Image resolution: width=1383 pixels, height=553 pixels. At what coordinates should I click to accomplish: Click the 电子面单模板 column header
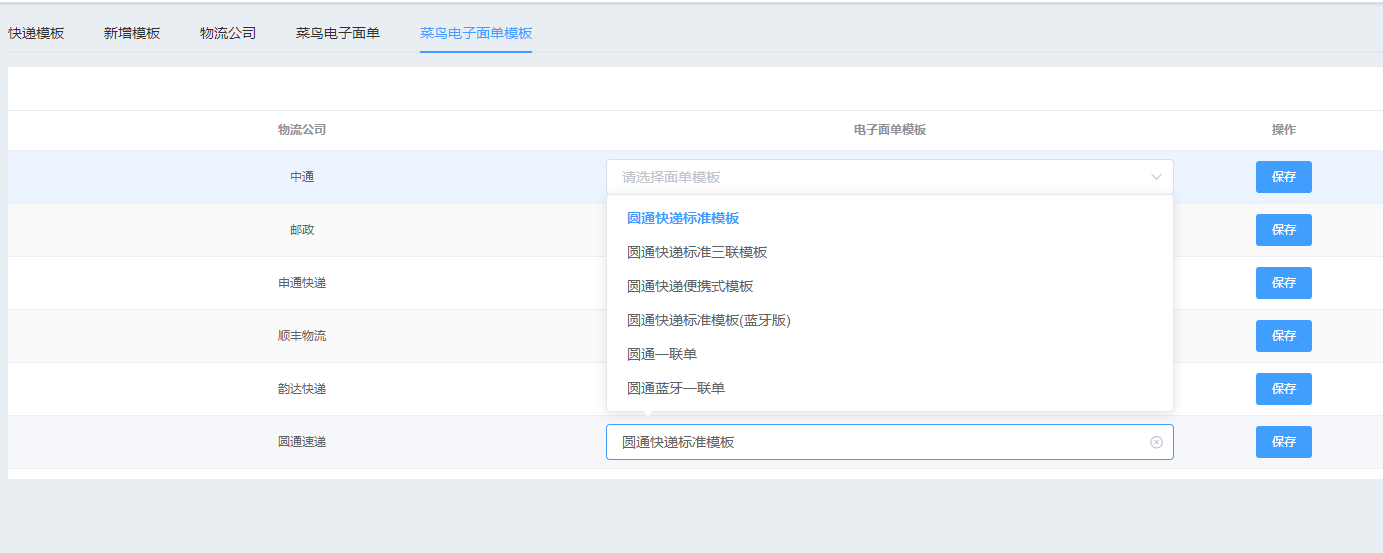pos(889,130)
